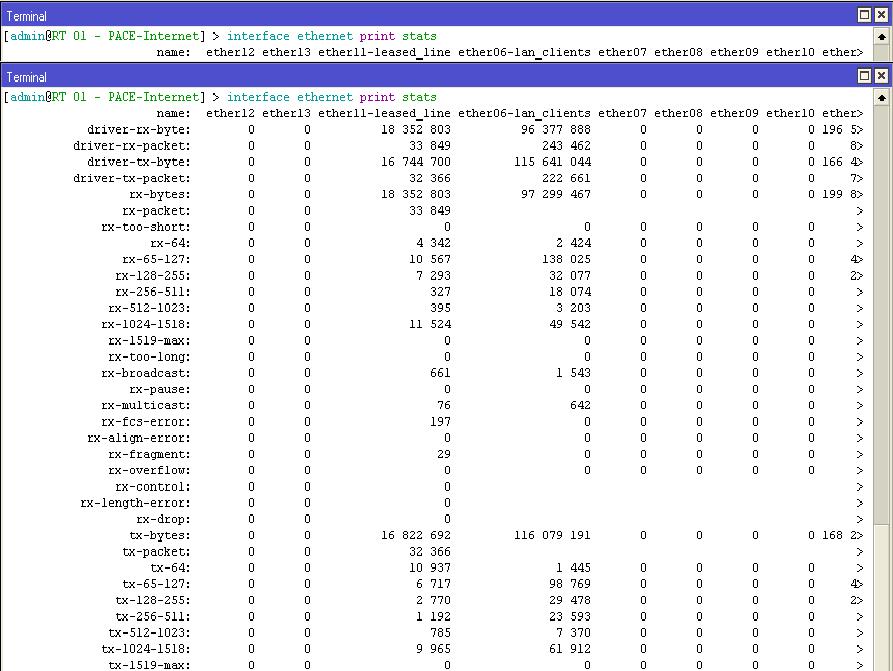Click the value 7 370
Screen dimensions: 893x671
[574, 633]
